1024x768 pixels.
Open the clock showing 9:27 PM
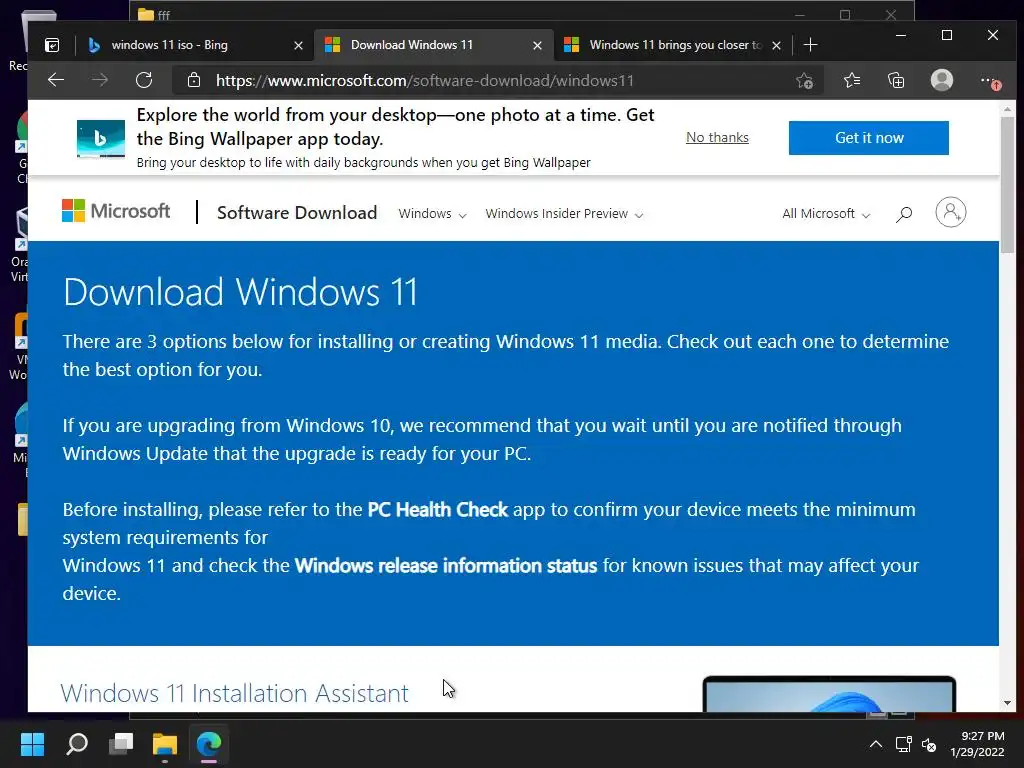click(977, 744)
